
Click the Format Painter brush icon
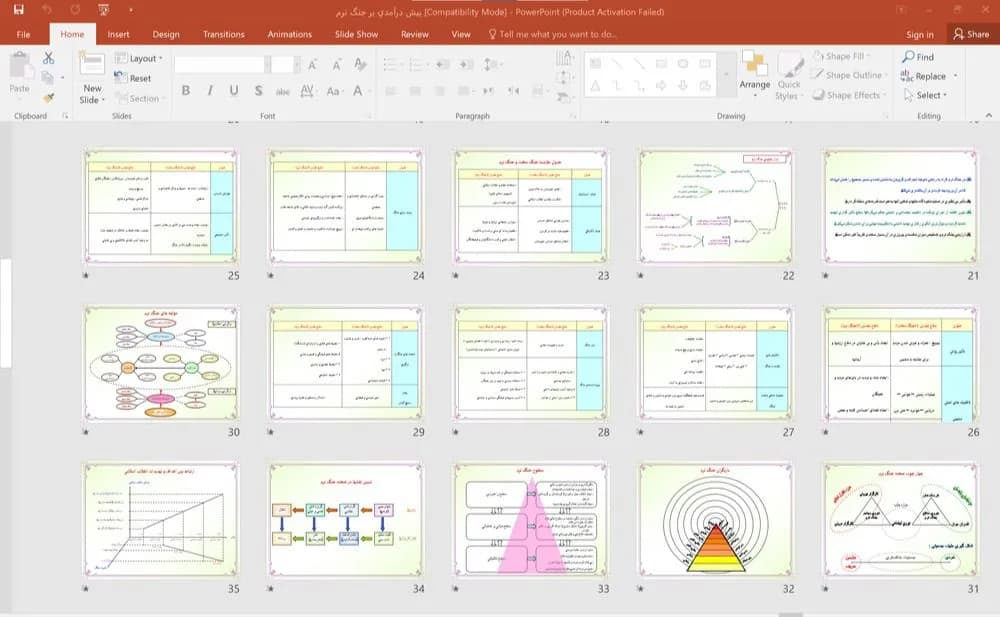point(48,98)
